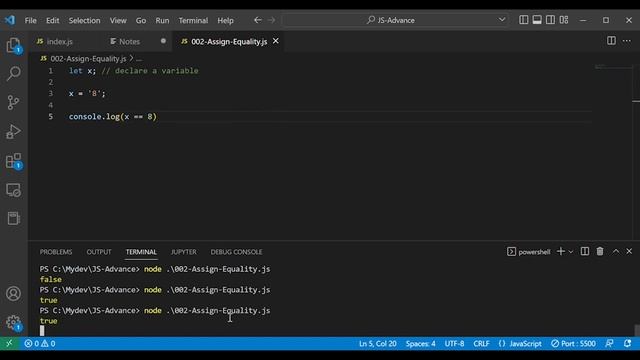Click code line 5 console.log
This screenshot has width=640, height=360.
(x=113, y=117)
